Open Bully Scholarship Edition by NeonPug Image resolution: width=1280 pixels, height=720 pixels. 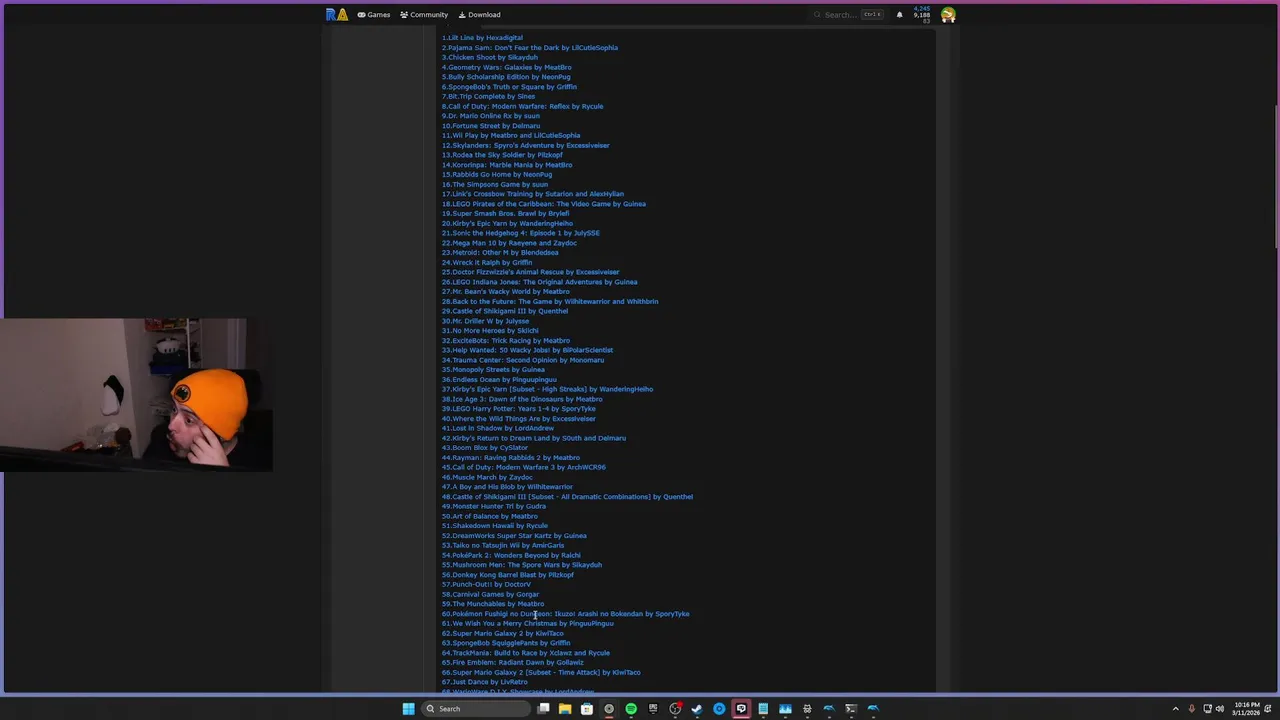[x=506, y=77]
